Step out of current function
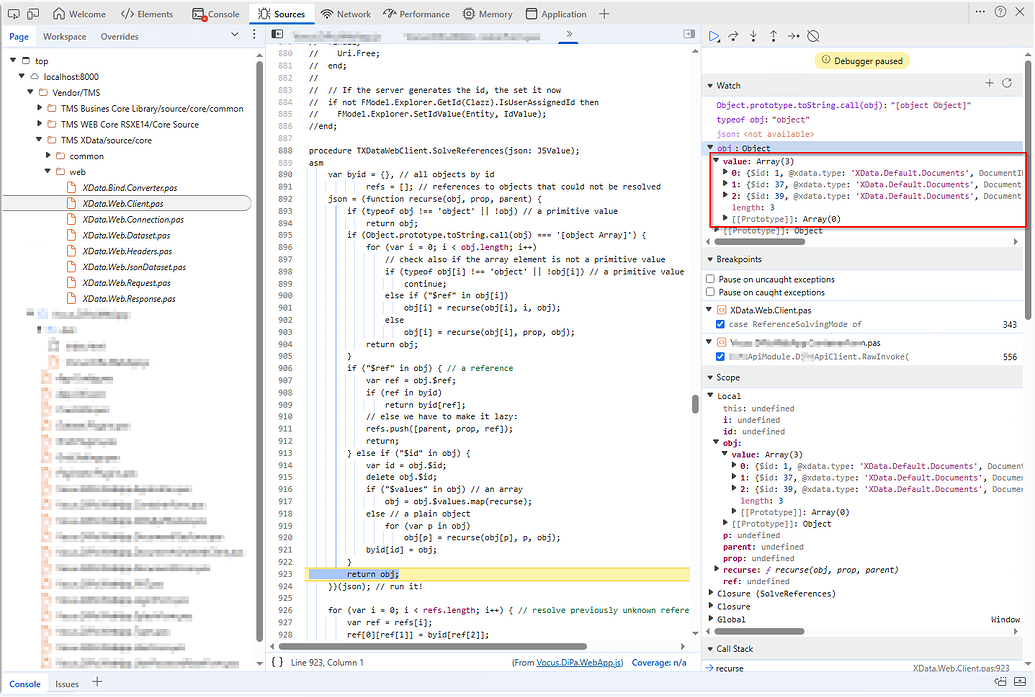Image resolution: width=1035 pixels, height=697 pixels. click(x=773, y=36)
